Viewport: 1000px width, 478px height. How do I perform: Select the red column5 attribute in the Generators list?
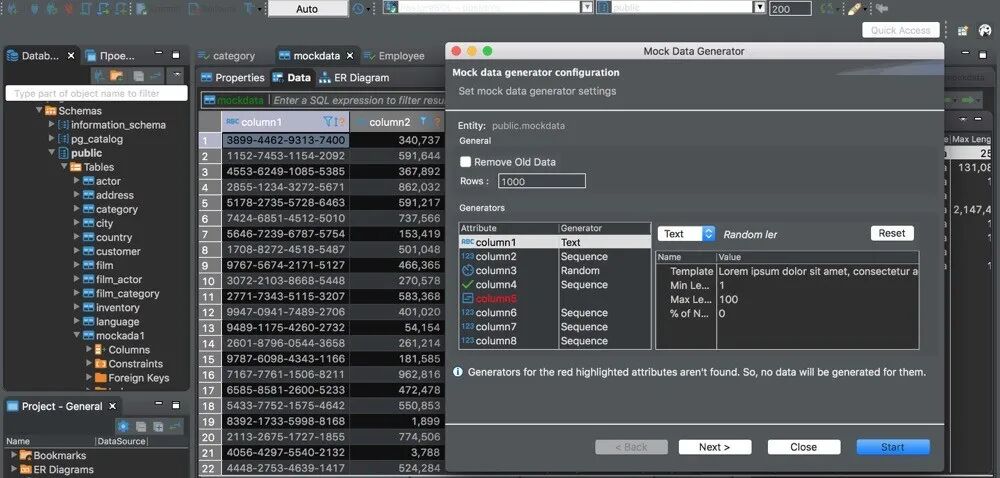tap(554, 298)
